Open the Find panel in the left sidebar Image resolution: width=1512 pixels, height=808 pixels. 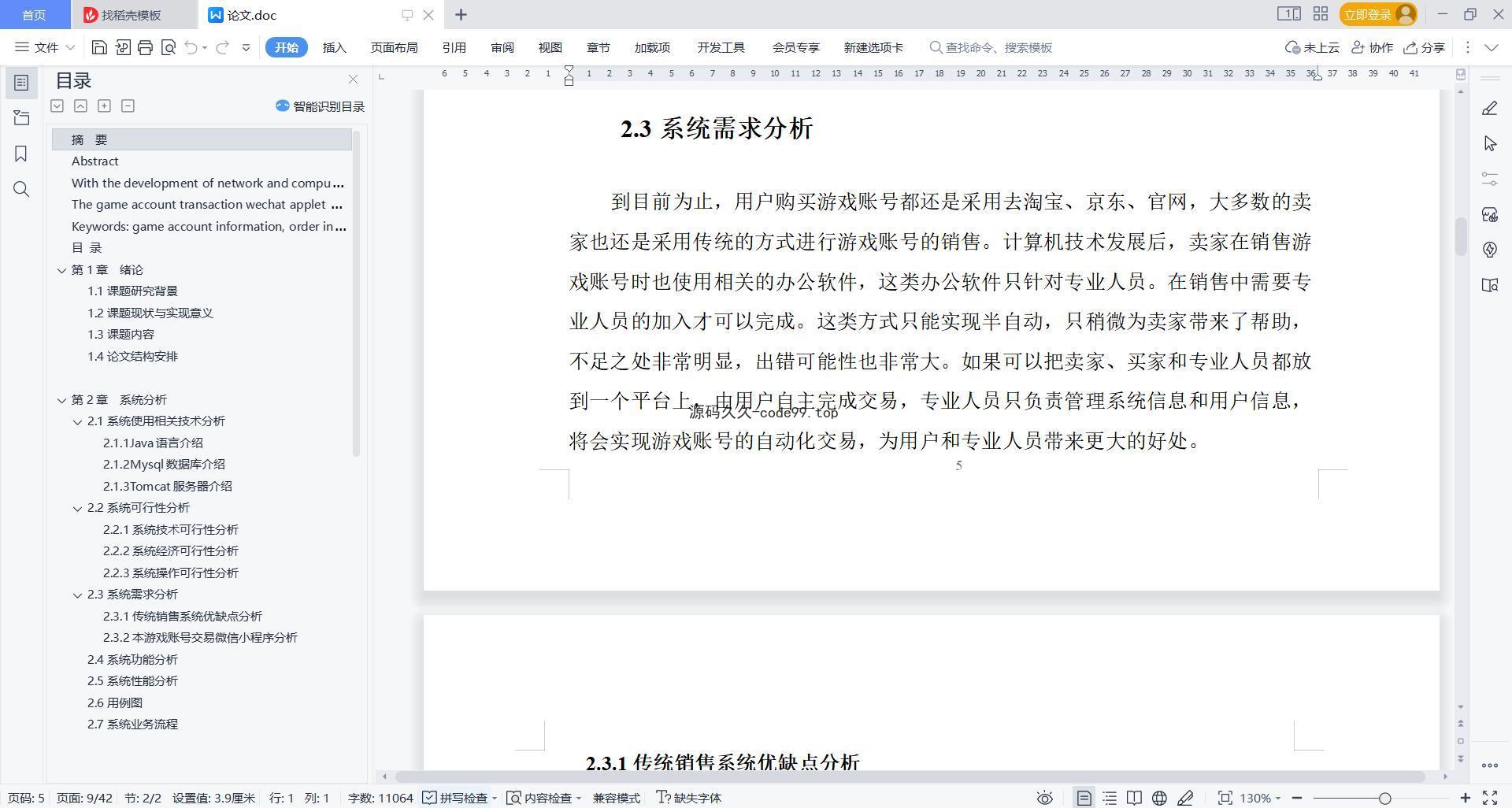[x=21, y=189]
